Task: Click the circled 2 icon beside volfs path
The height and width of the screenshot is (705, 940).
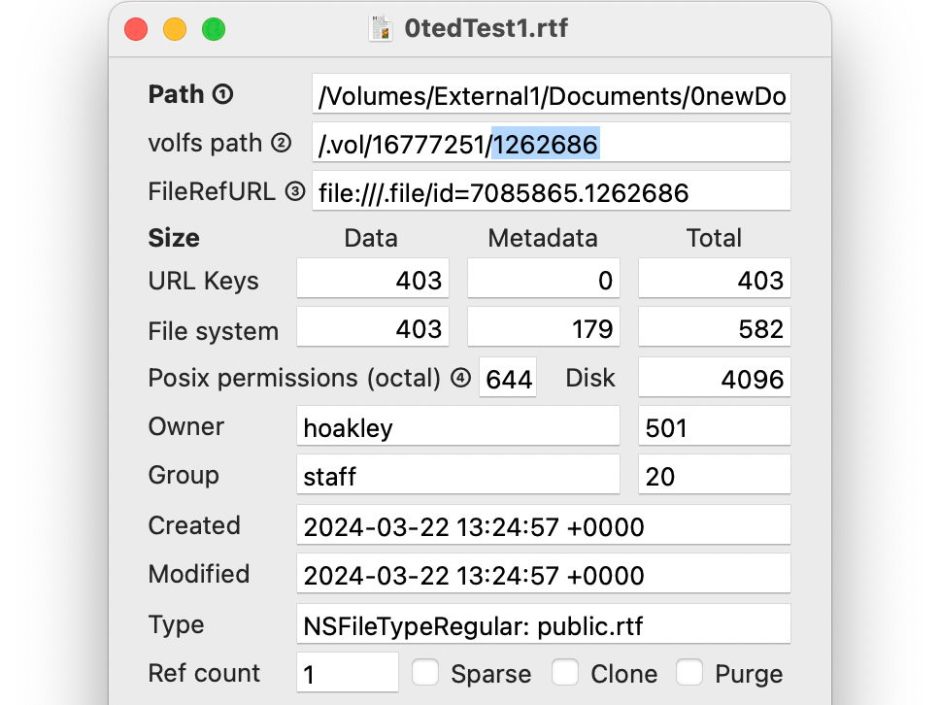Action: point(281,144)
